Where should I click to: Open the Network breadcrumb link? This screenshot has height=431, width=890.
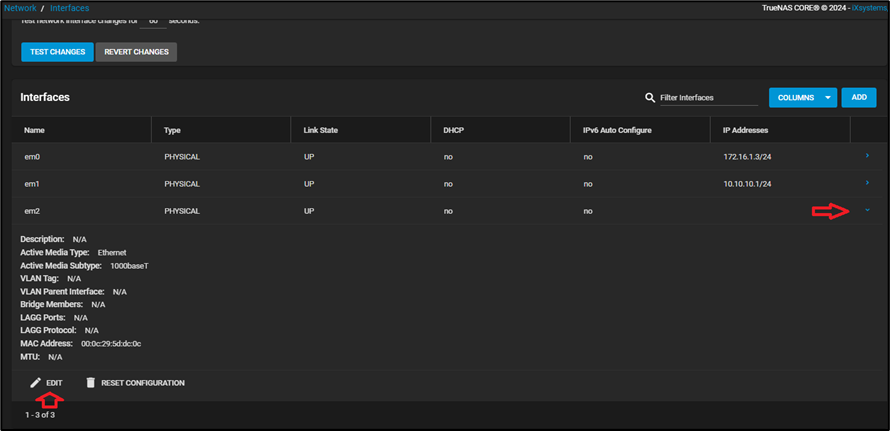(20, 8)
